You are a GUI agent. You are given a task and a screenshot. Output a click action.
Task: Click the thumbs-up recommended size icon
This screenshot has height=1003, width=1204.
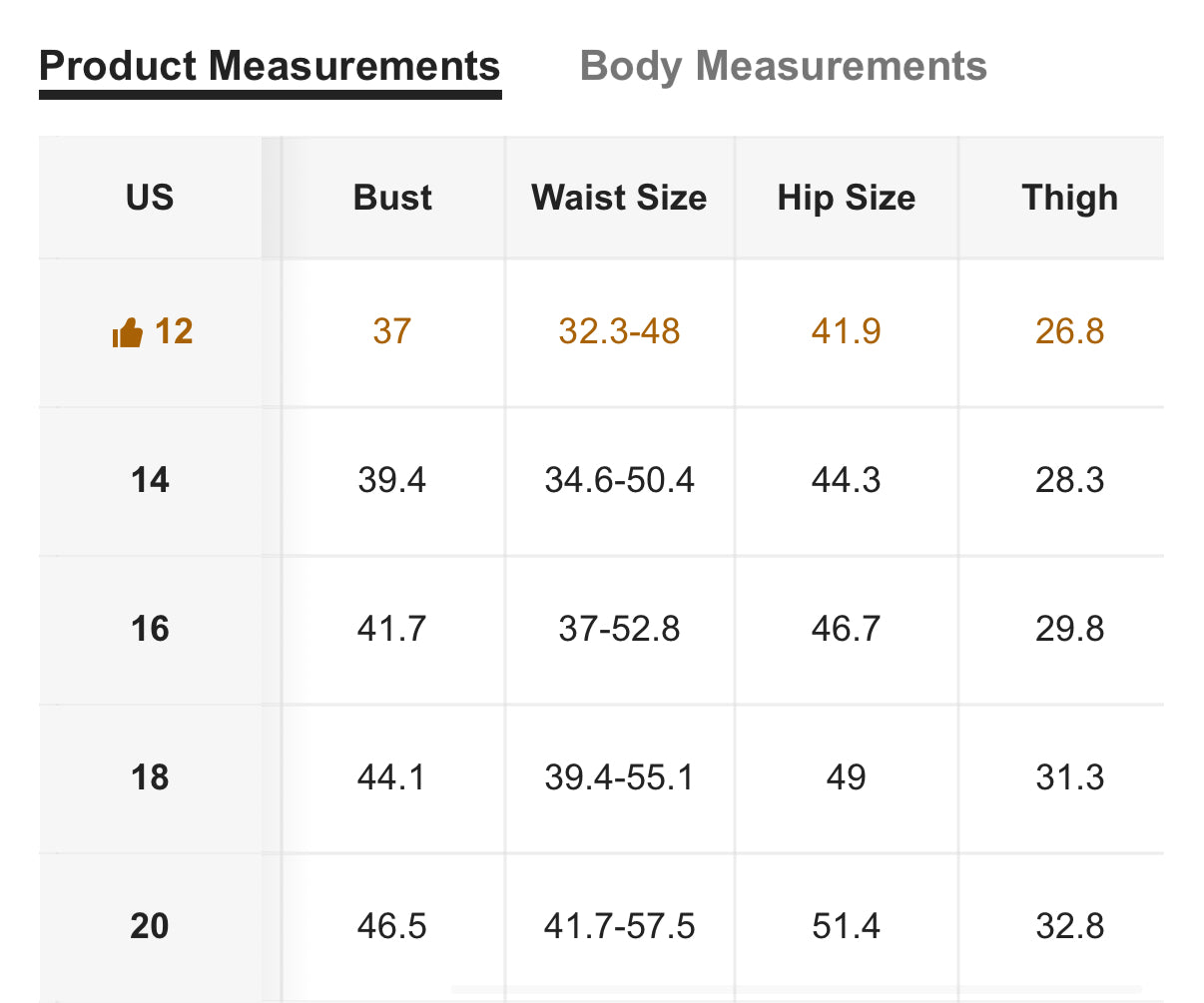[x=128, y=332]
